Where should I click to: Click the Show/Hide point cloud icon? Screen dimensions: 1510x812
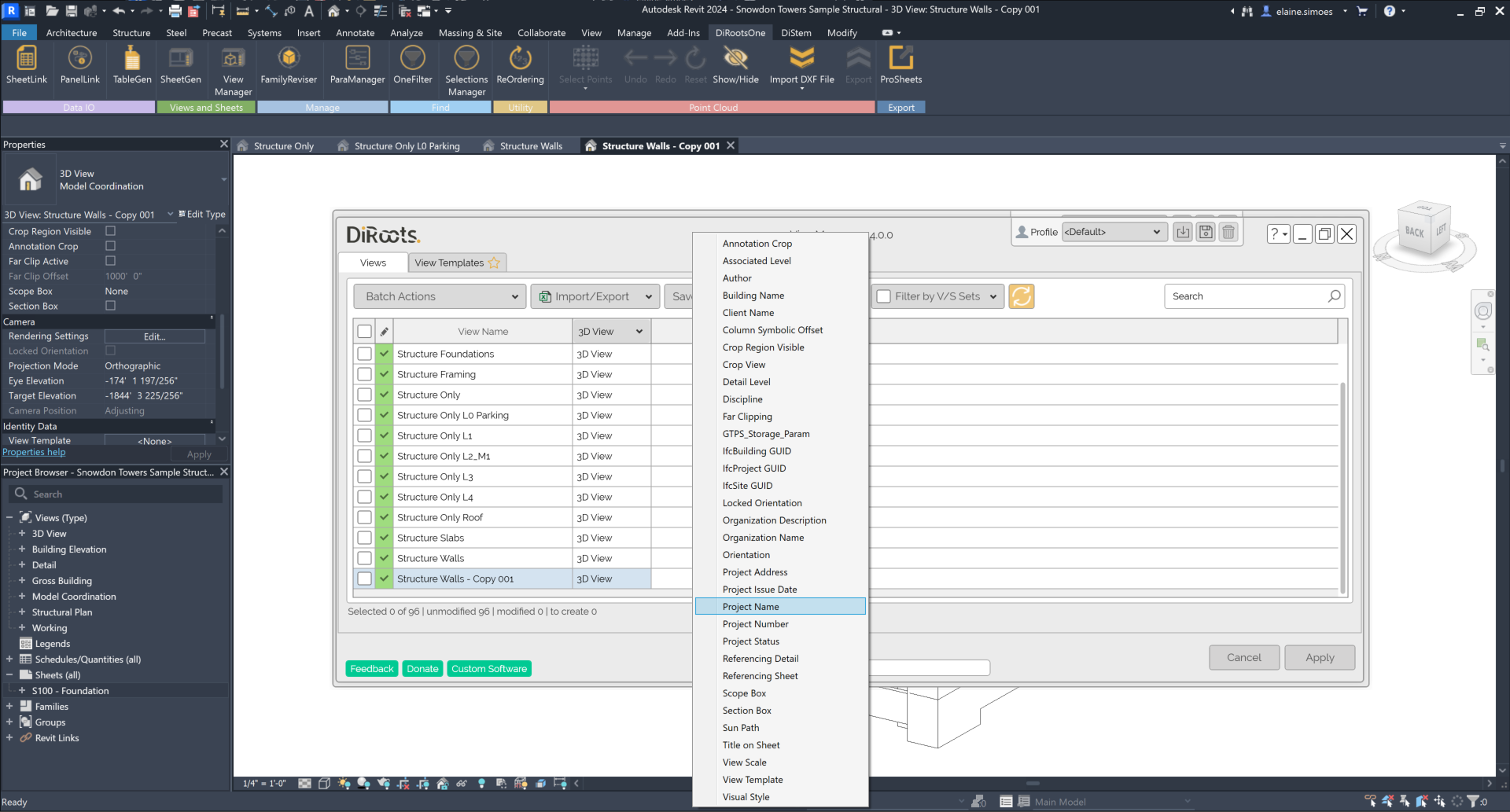point(735,64)
